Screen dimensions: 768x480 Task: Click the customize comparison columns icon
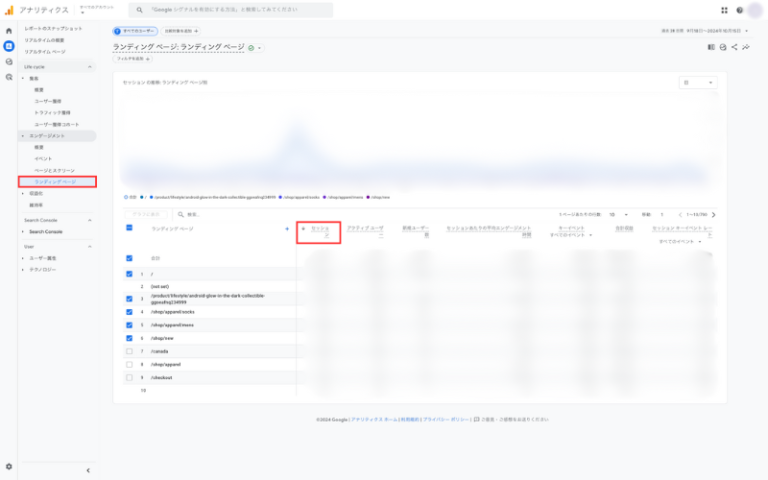point(711,47)
